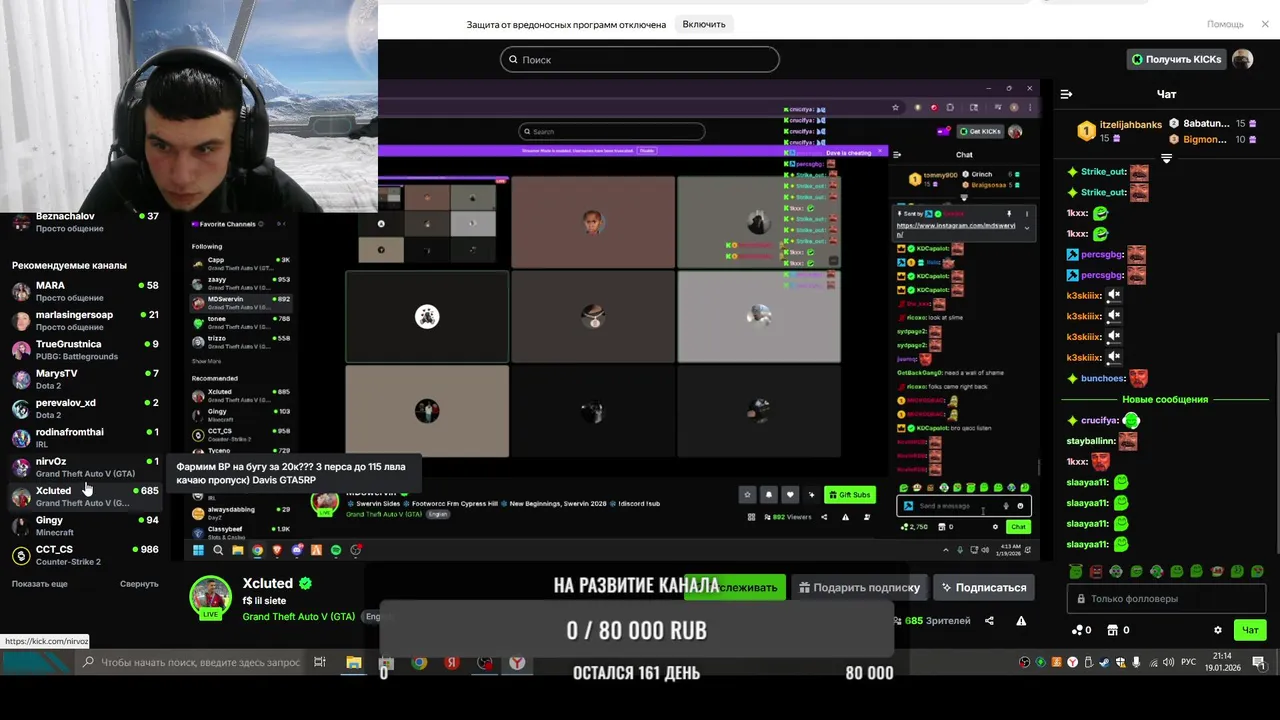Open Yandex Browser active taskbar icon

pos(517,662)
